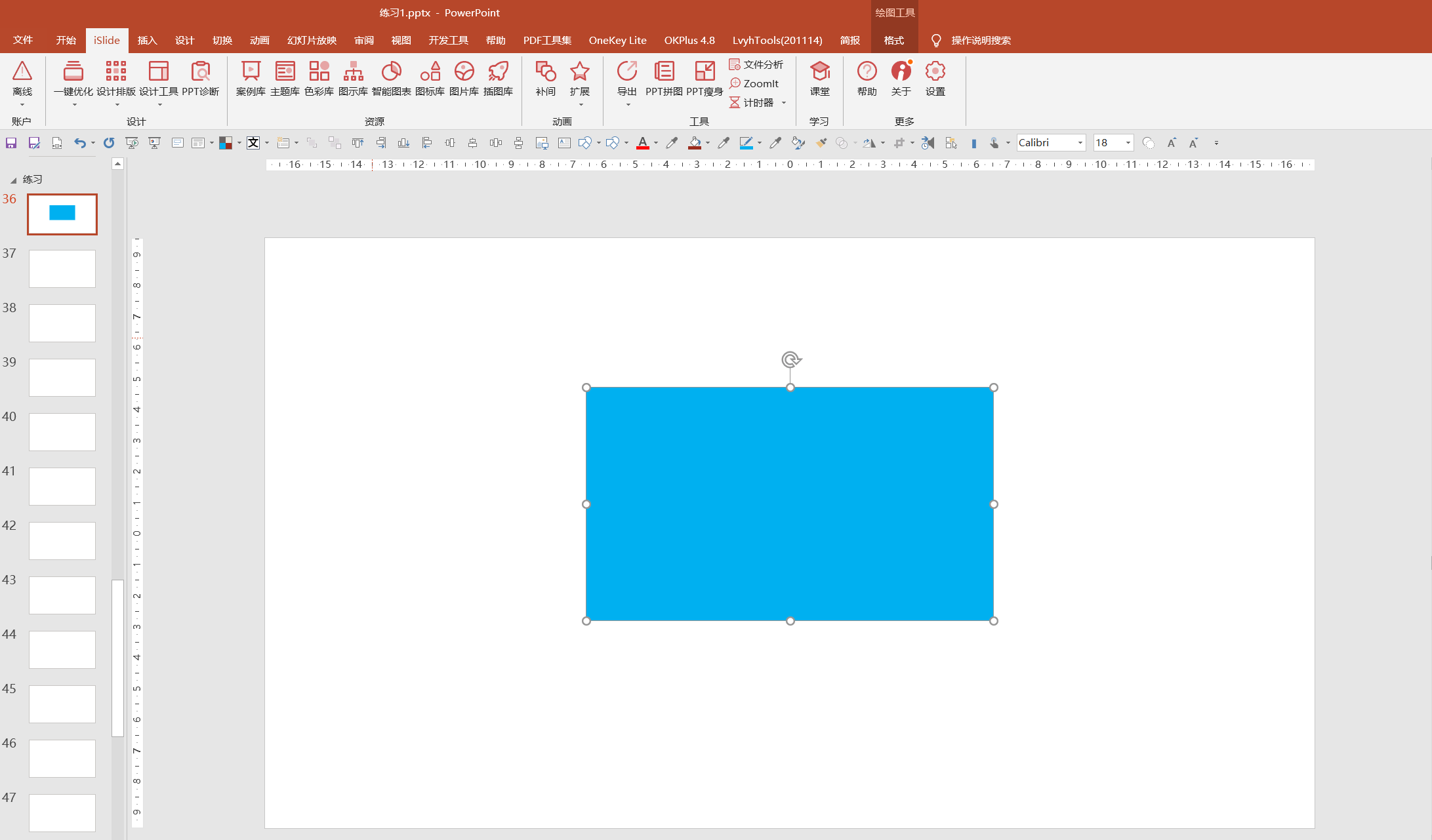This screenshot has height=840, width=1432.
Task: Click the rotate handle above the rectangle
Action: [x=791, y=359]
